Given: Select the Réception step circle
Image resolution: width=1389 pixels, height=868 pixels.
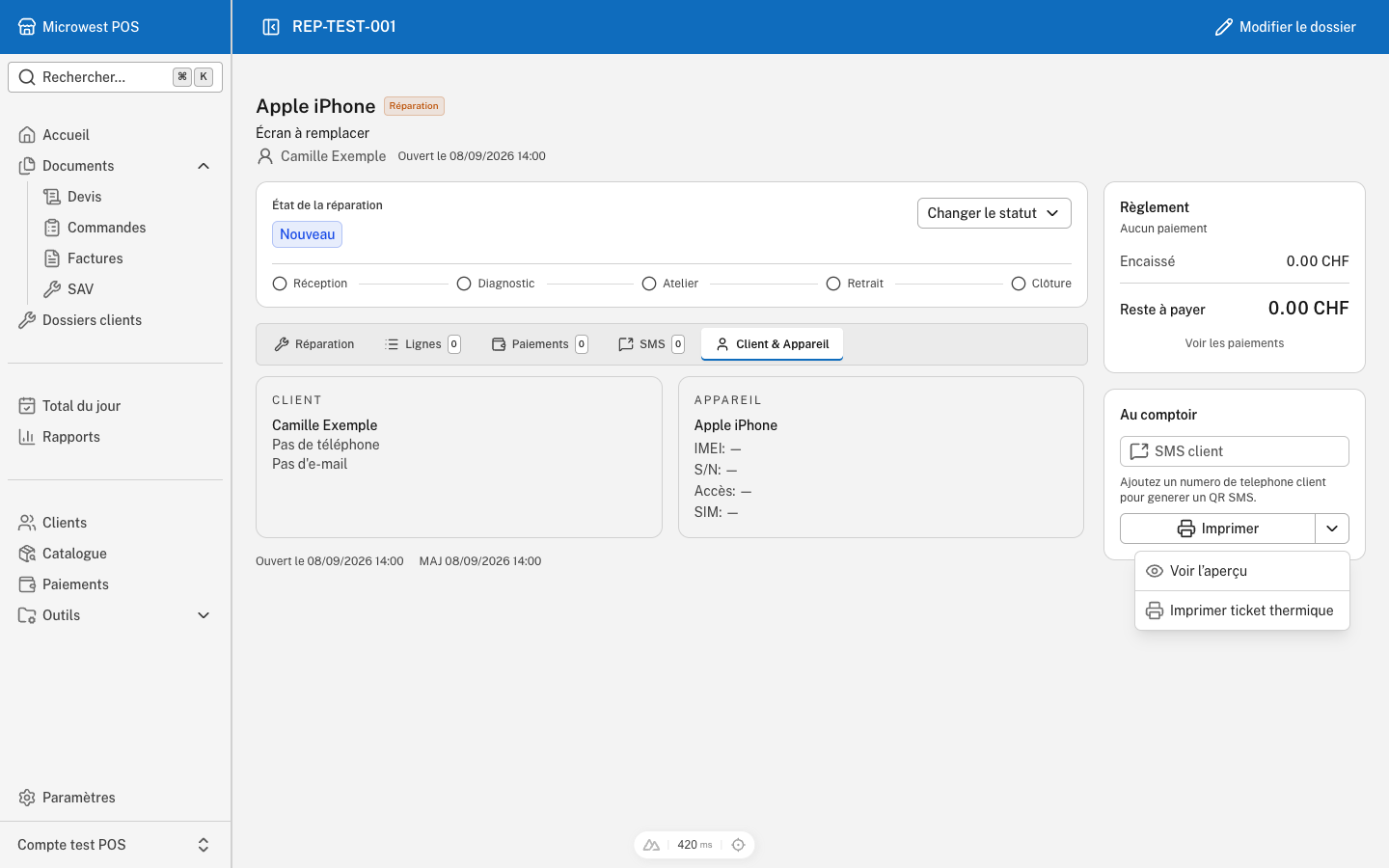Looking at the screenshot, I should 280,284.
